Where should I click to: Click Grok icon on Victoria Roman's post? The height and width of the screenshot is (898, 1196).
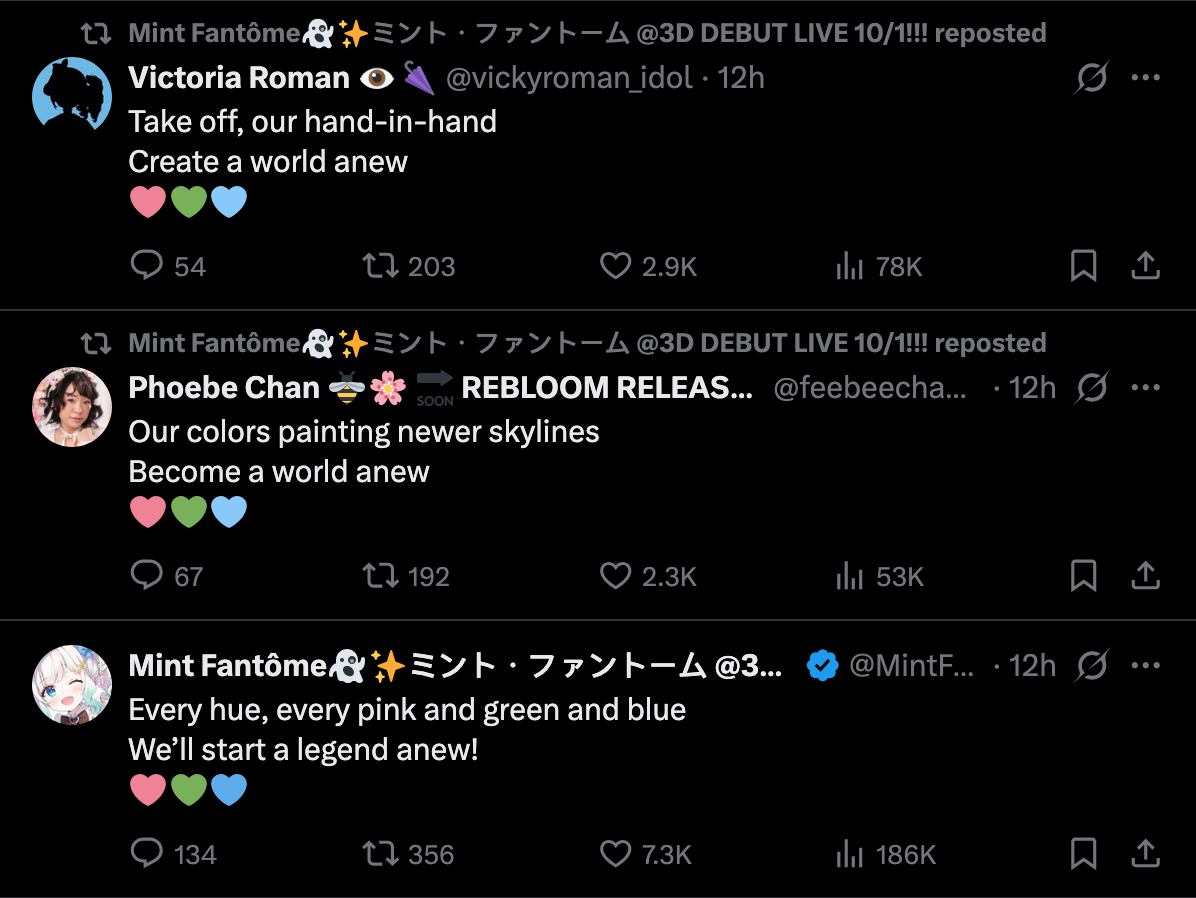[x=1092, y=78]
